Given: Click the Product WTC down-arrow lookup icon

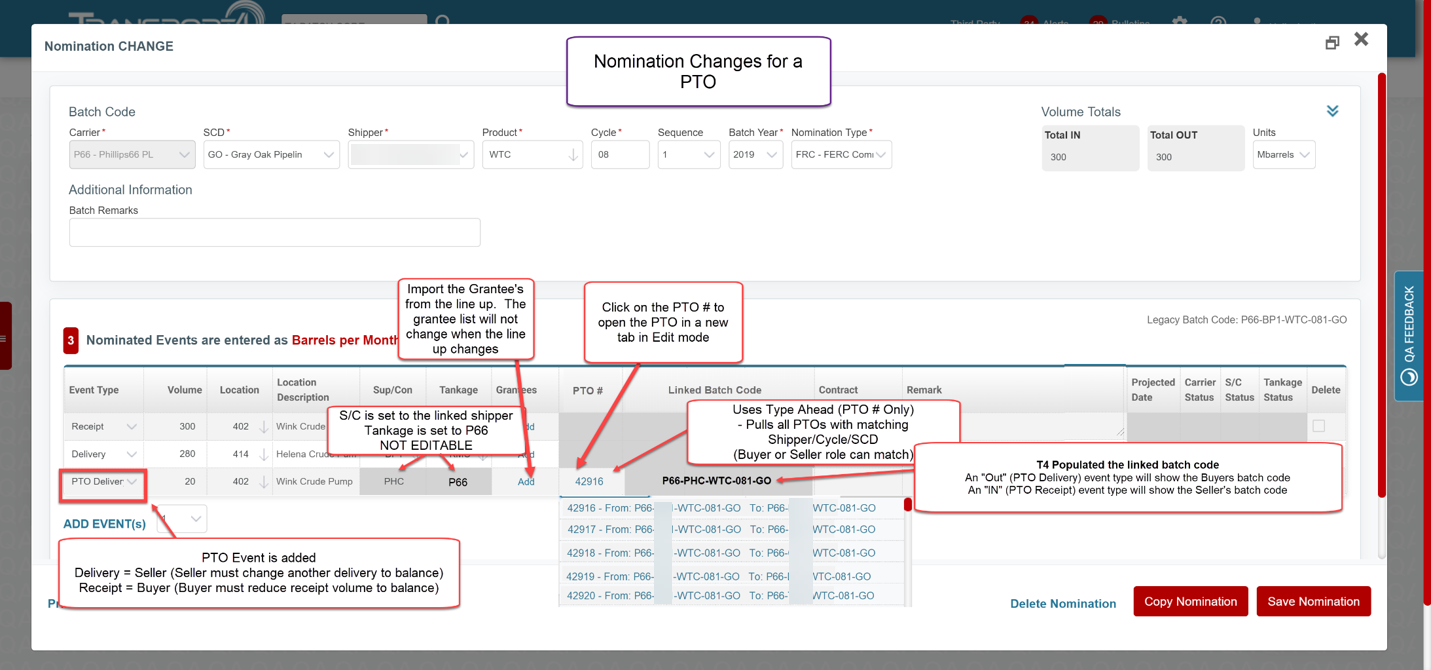Looking at the screenshot, I should tap(573, 155).
